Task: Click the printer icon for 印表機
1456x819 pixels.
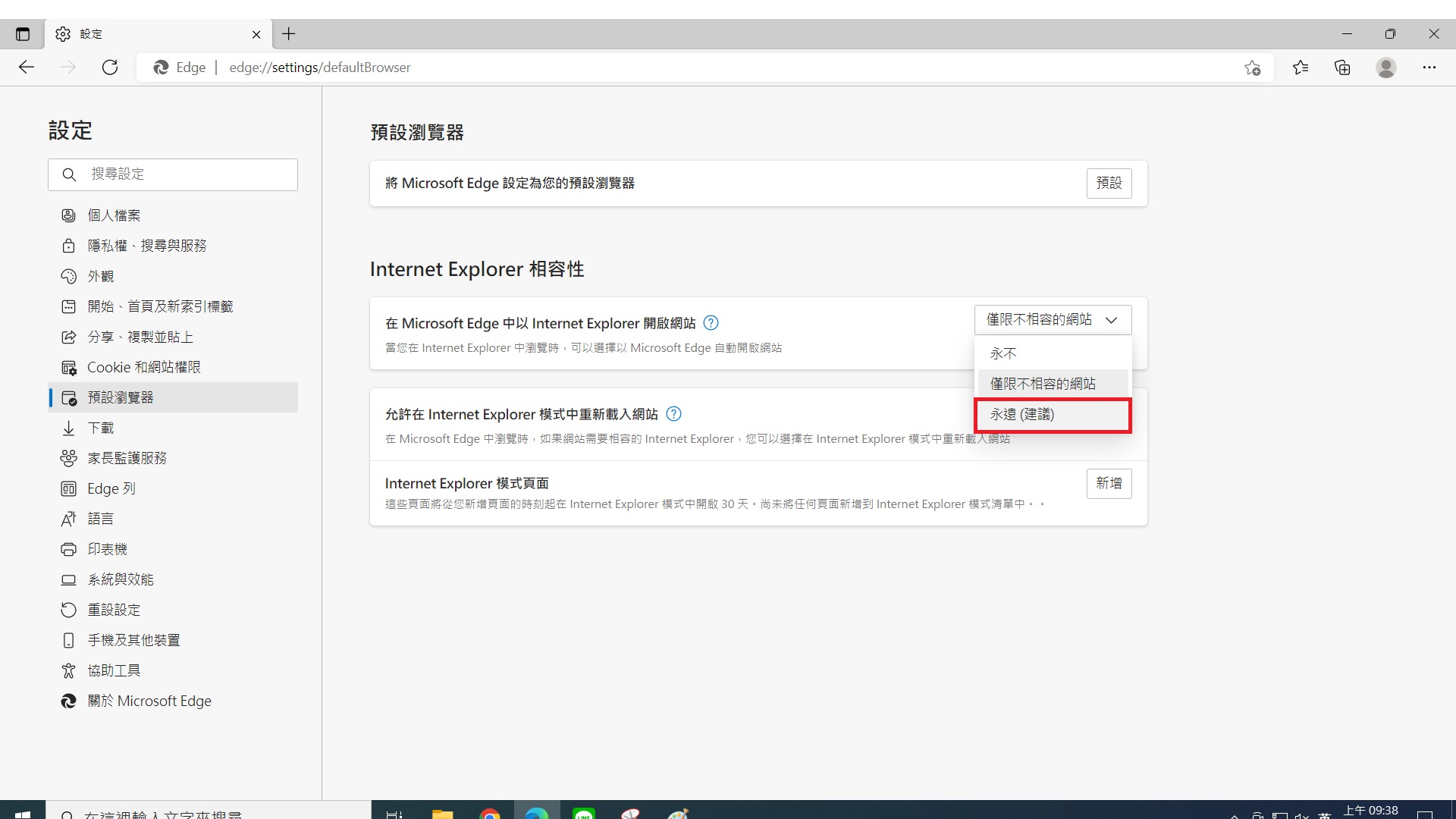Action: (x=68, y=549)
